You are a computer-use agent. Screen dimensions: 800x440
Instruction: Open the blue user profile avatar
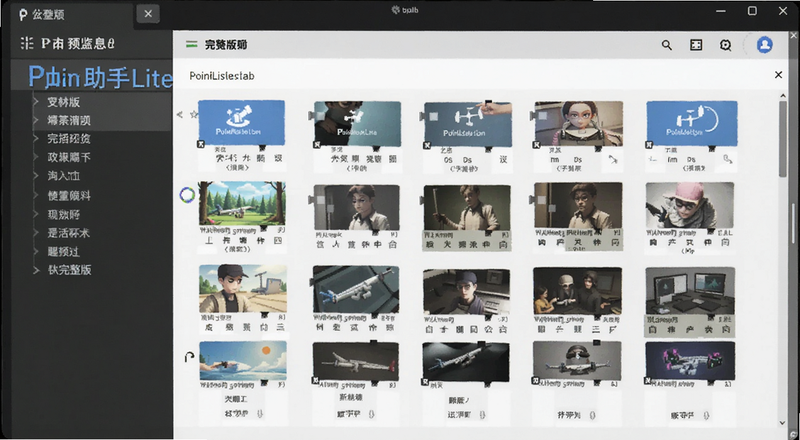[764, 45]
